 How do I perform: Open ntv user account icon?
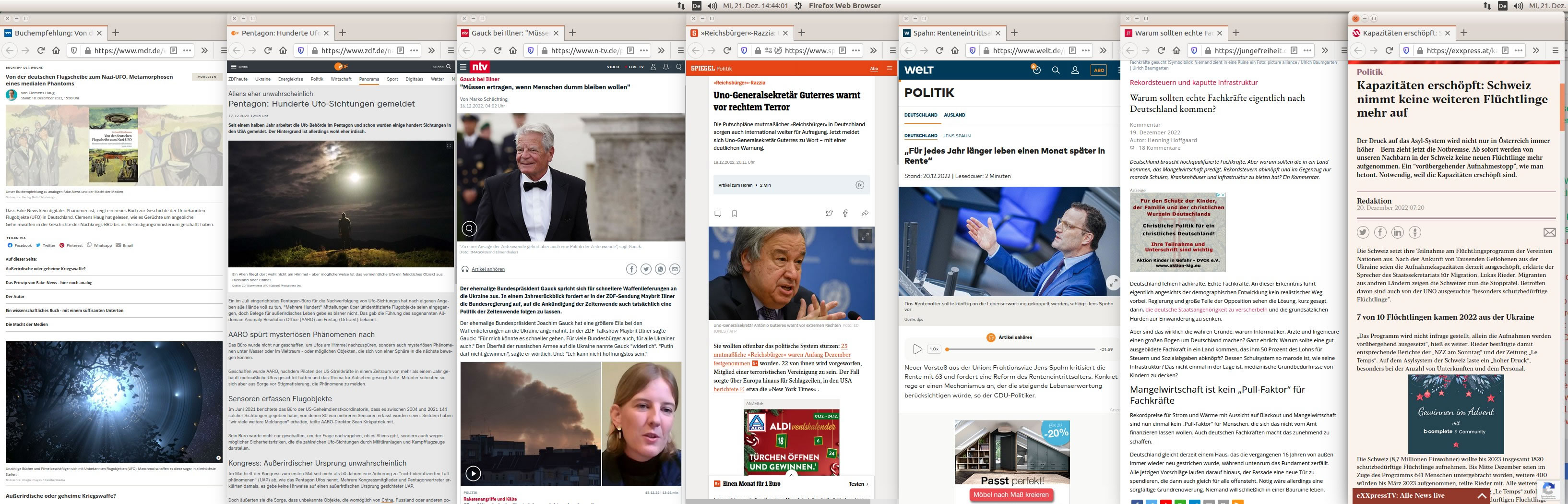[x=653, y=67]
